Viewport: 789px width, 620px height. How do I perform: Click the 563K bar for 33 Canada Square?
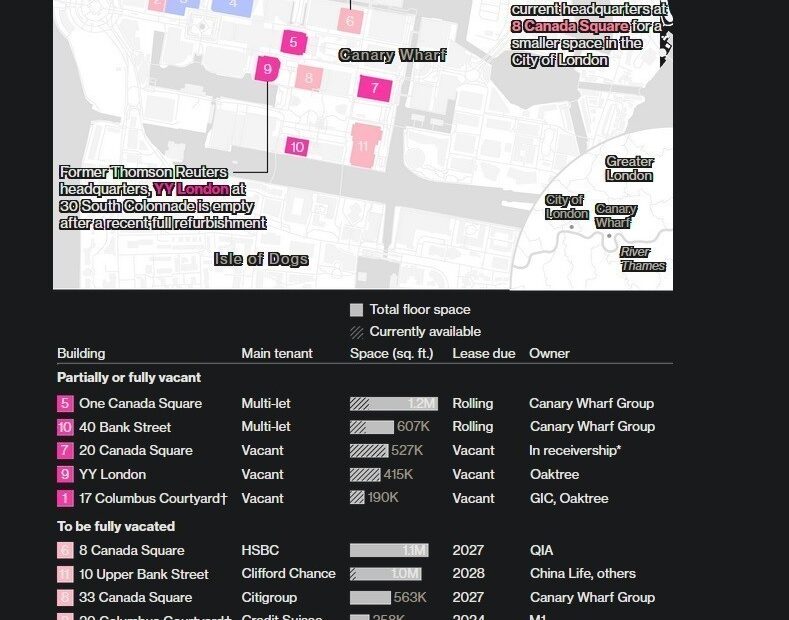point(370,597)
